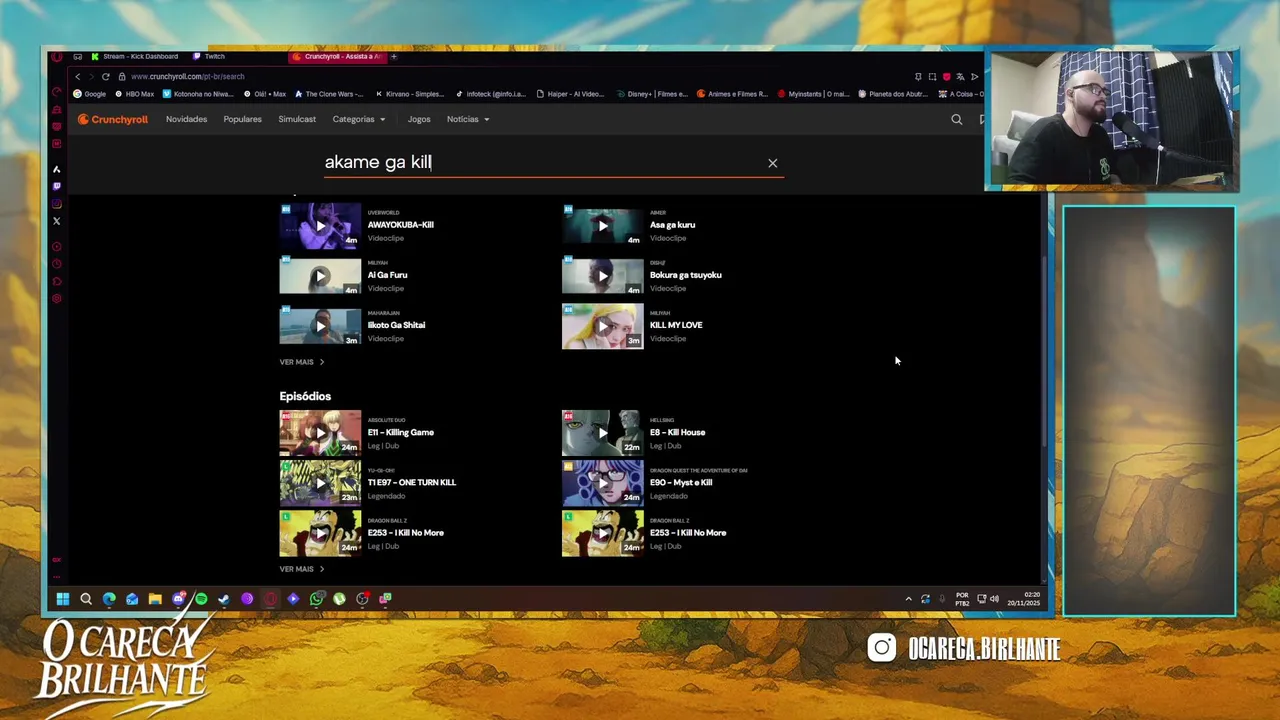This screenshot has width=1280, height=720.
Task: Open the Crunchyroll search magnifier icon
Action: click(957, 119)
